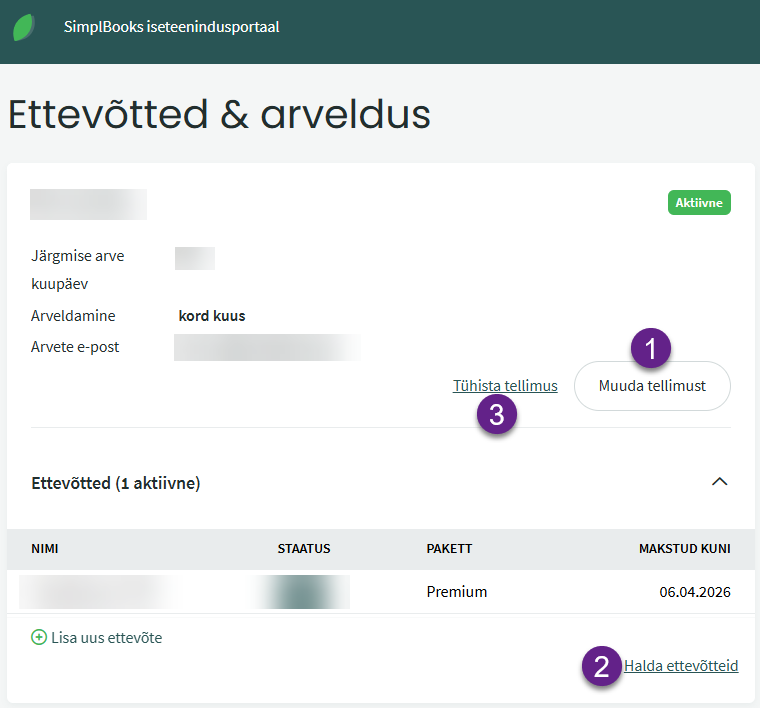Click the 'Ettevõtted (1 aktiivne)' section title
This screenshot has width=760, height=708.
[116, 483]
